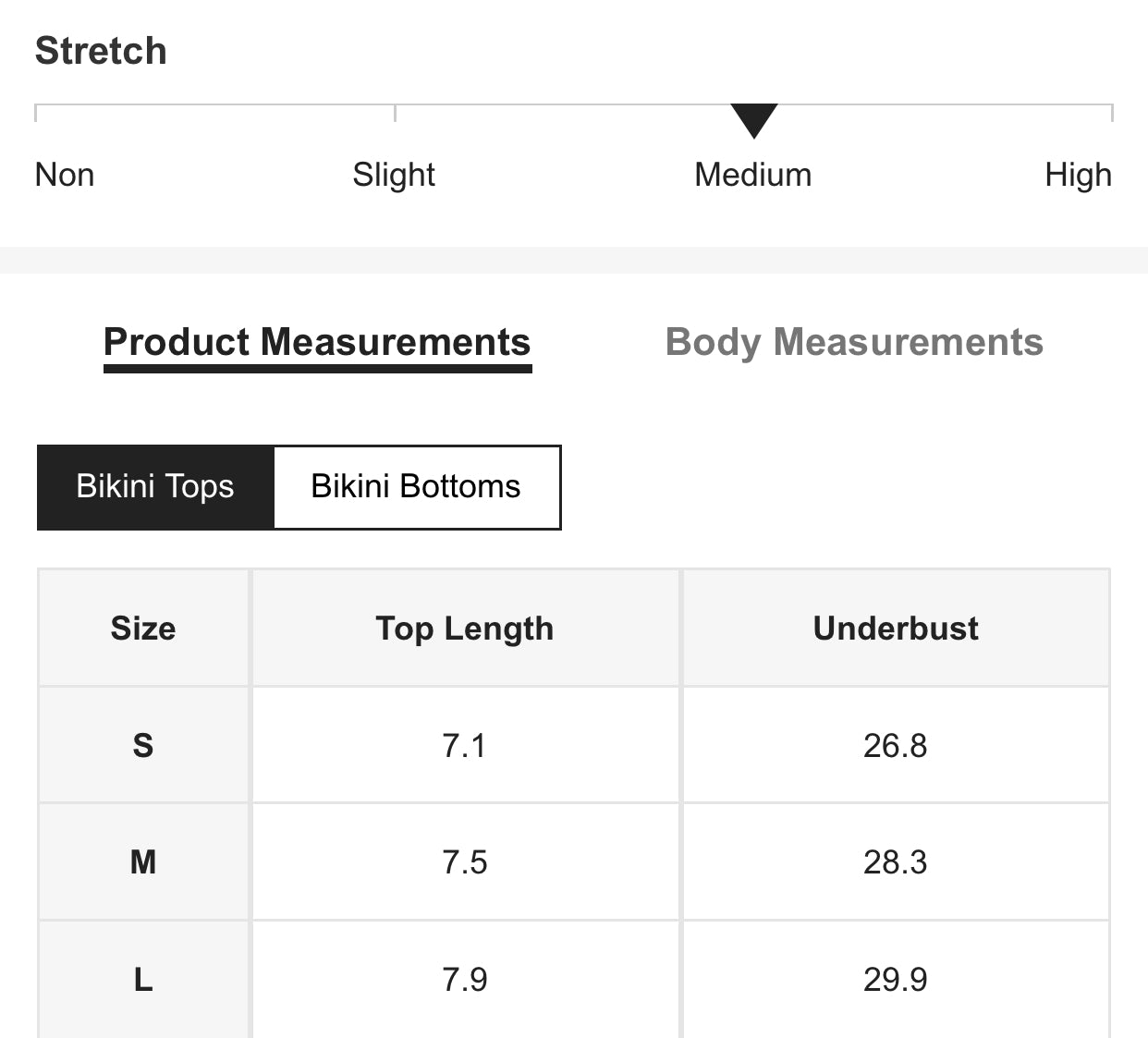Click the 26.8 underbust value
1148x1038 pixels.
[895, 745]
